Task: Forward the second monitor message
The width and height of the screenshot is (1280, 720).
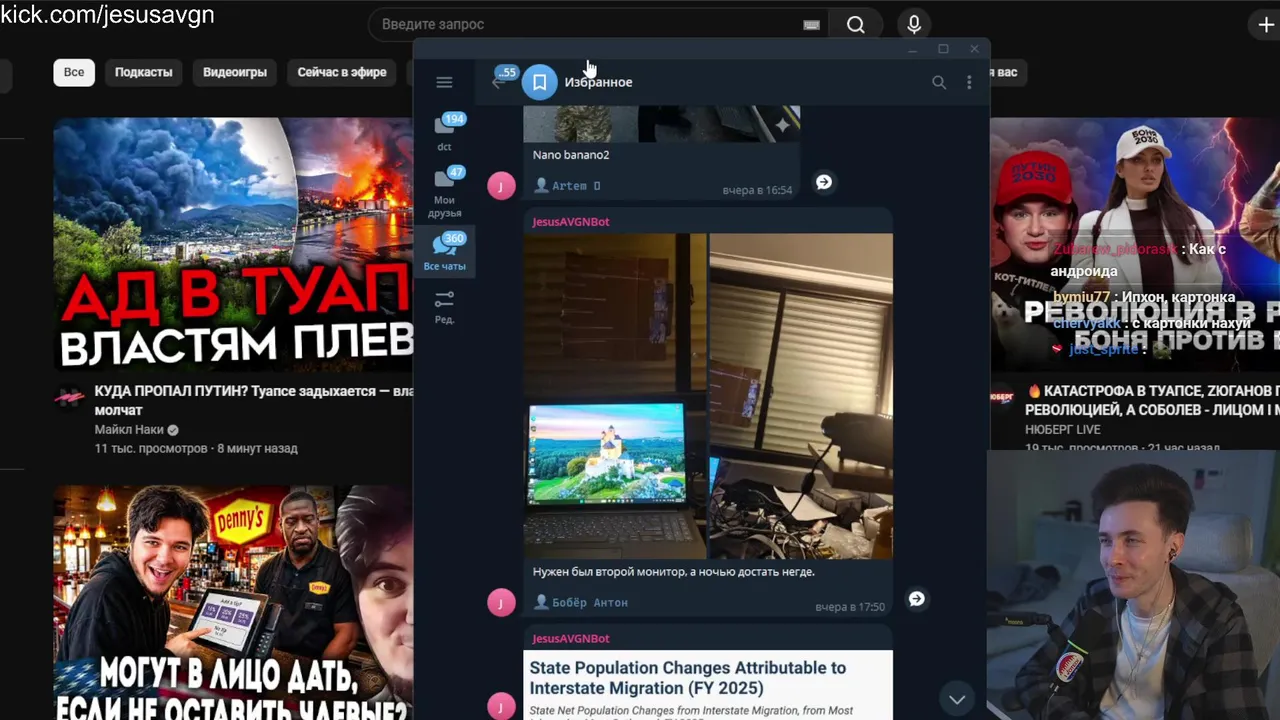Action: (916, 599)
